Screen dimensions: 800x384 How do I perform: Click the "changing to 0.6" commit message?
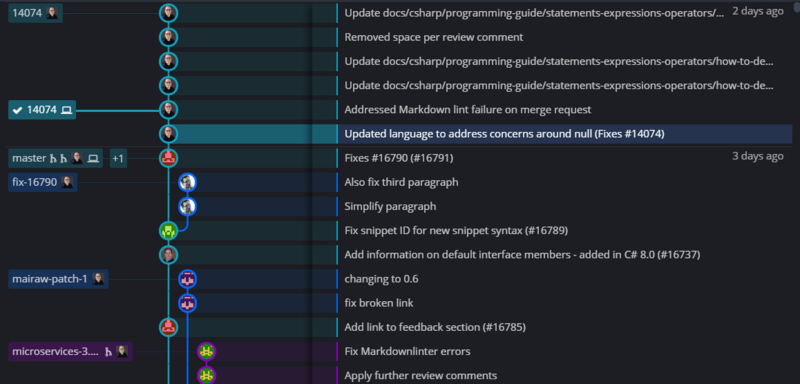pos(382,279)
